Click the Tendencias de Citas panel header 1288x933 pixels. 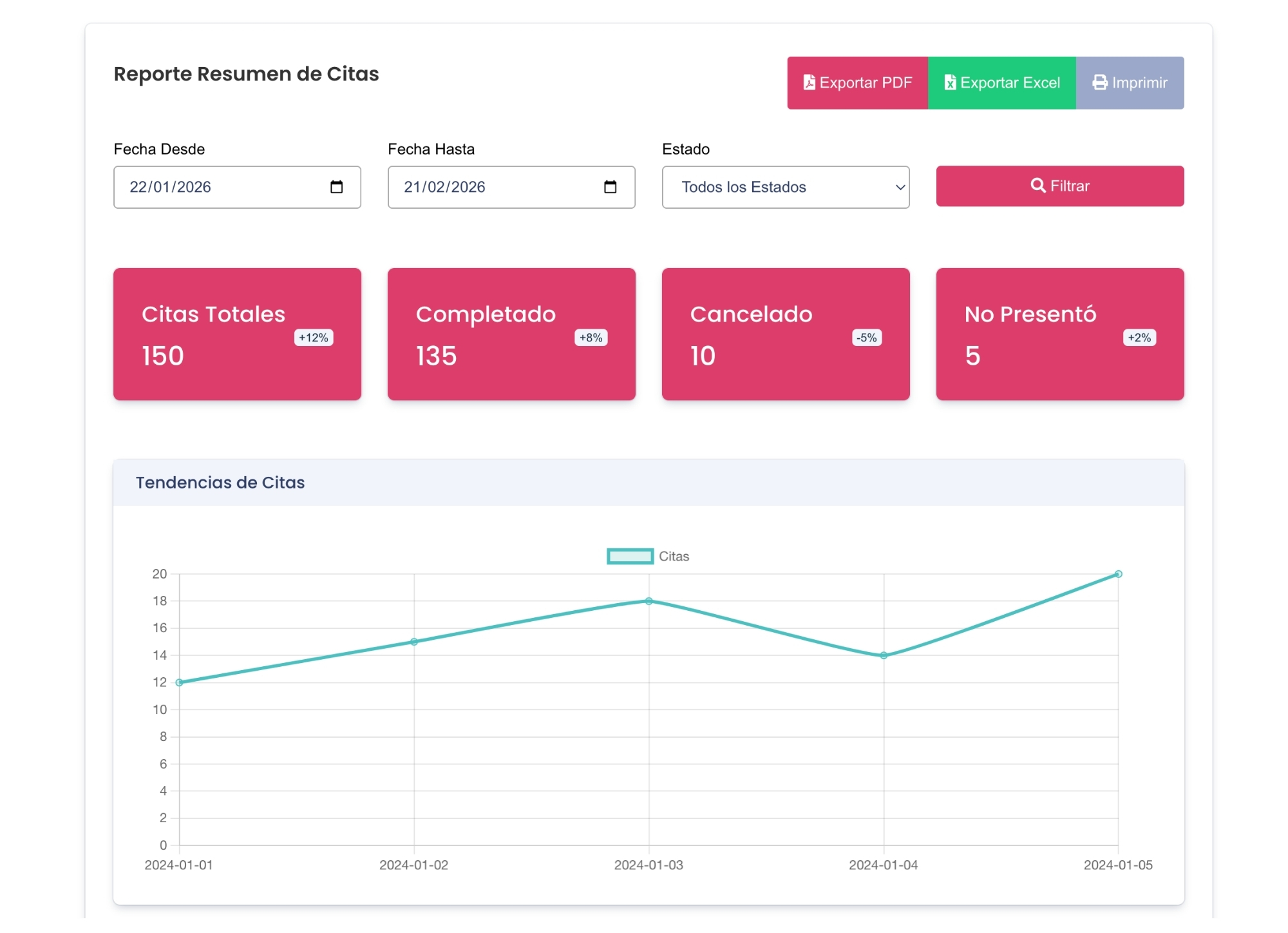coord(648,483)
